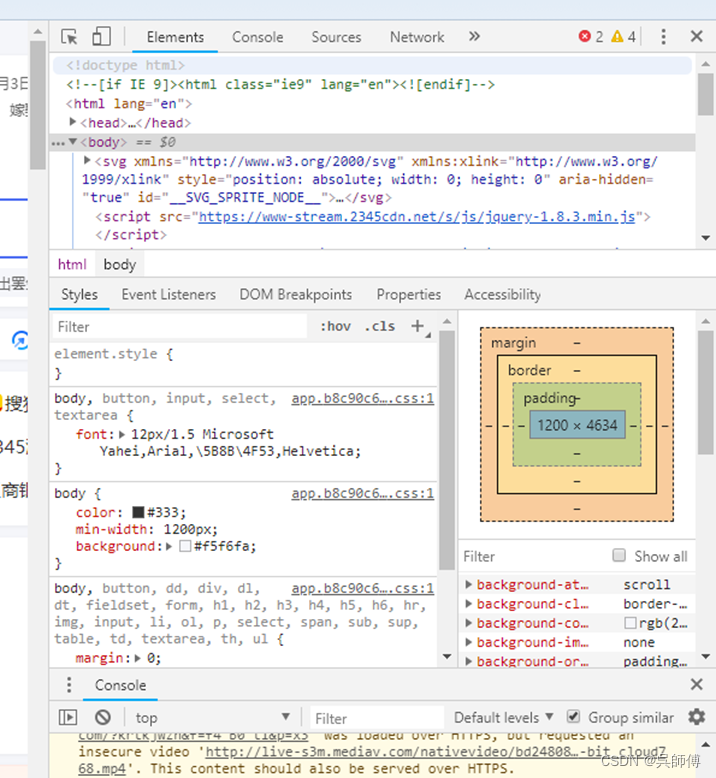This screenshot has width=716, height=778.
Task: Switch to the Elements tab
Action: 175,37
